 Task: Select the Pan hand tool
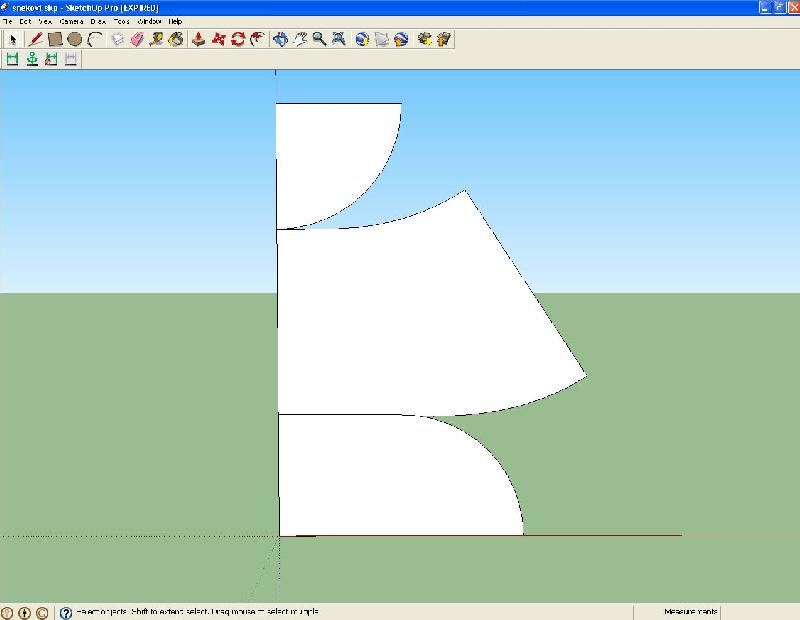click(x=300, y=40)
